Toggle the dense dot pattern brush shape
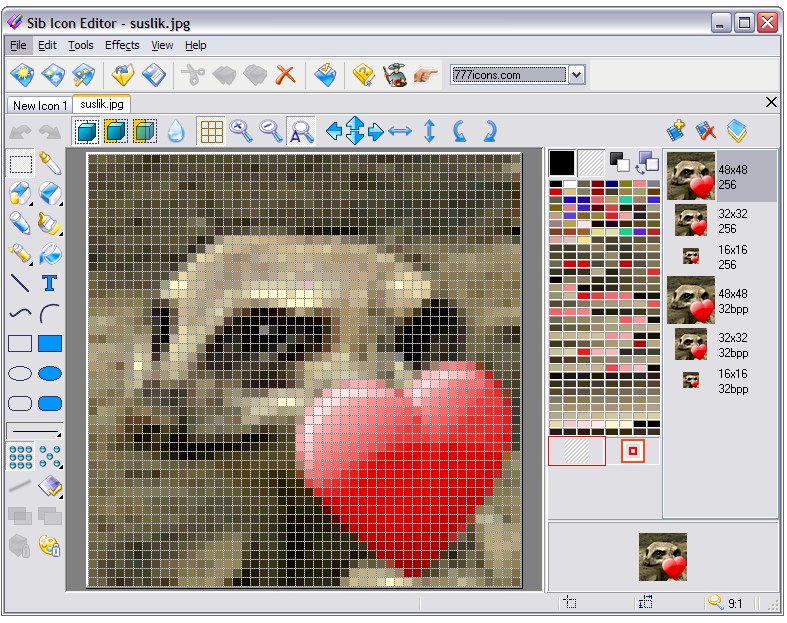 (21, 457)
